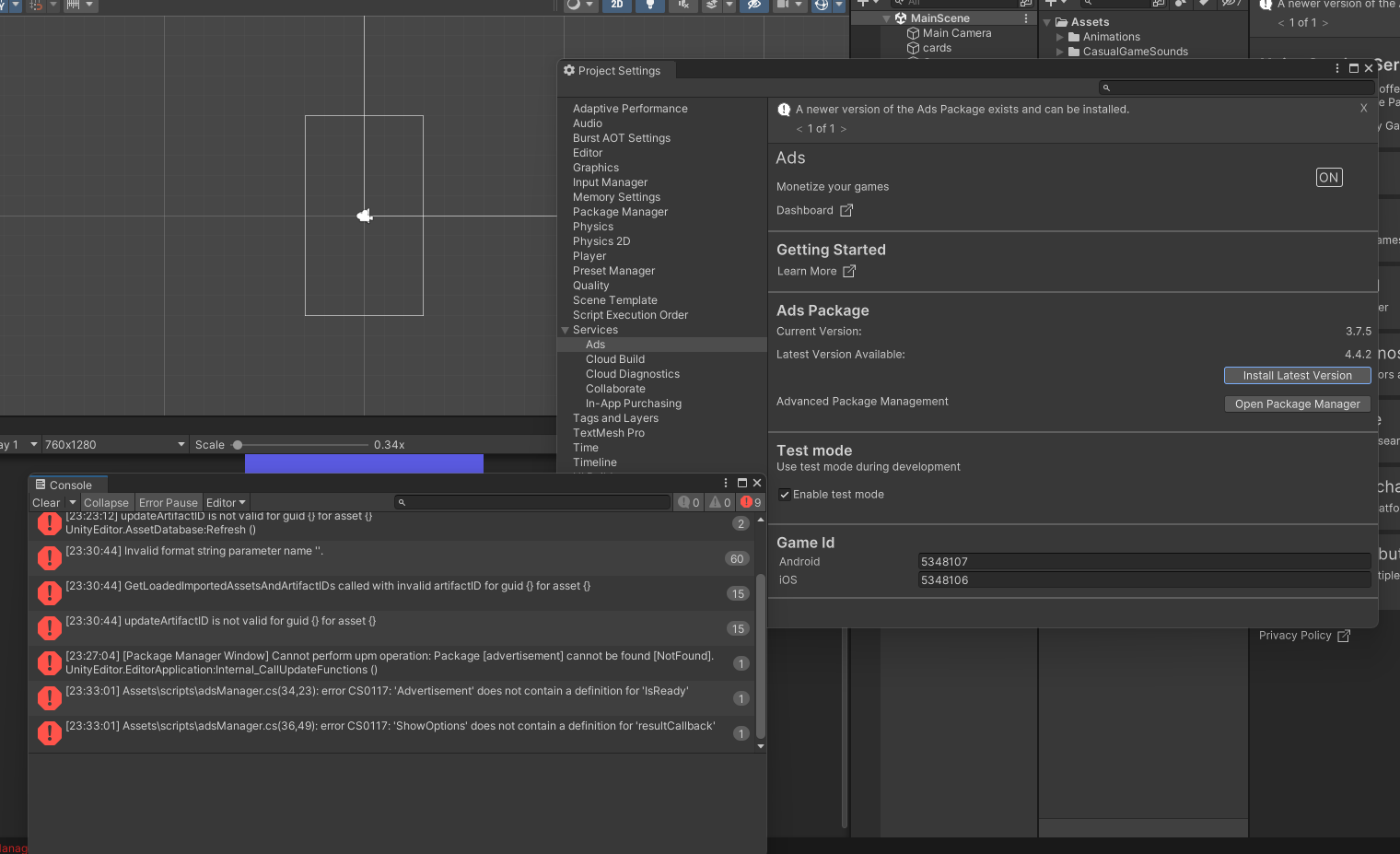Toggle error messages filter in Console
Viewport: 1400px width, 854px height.
[752, 502]
